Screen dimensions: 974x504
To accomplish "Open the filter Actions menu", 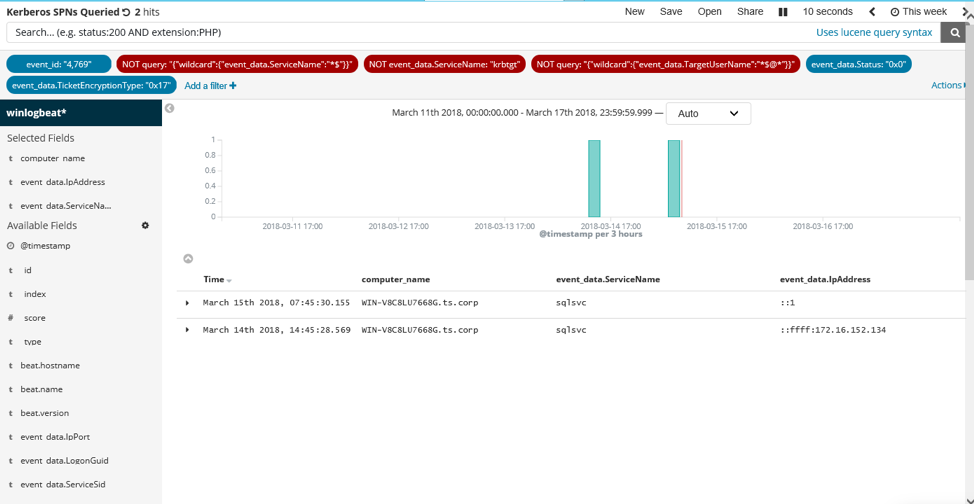I will [x=948, y=85].
